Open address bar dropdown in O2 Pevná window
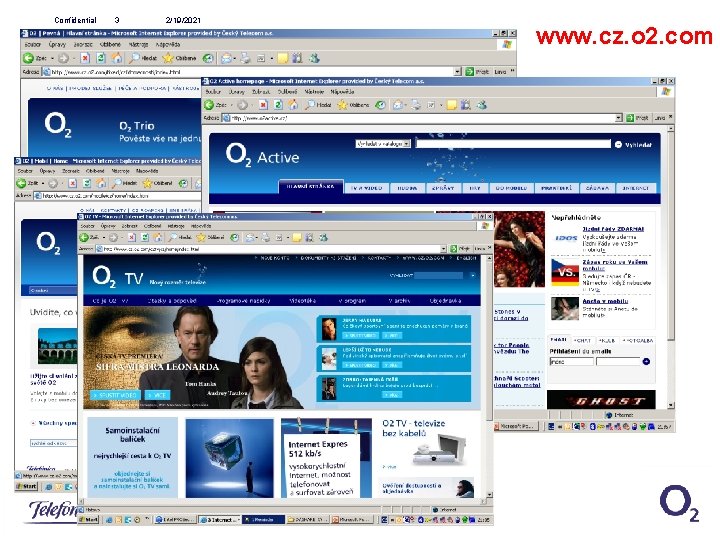This screenshot has width=720, height=540. point(457,72)
